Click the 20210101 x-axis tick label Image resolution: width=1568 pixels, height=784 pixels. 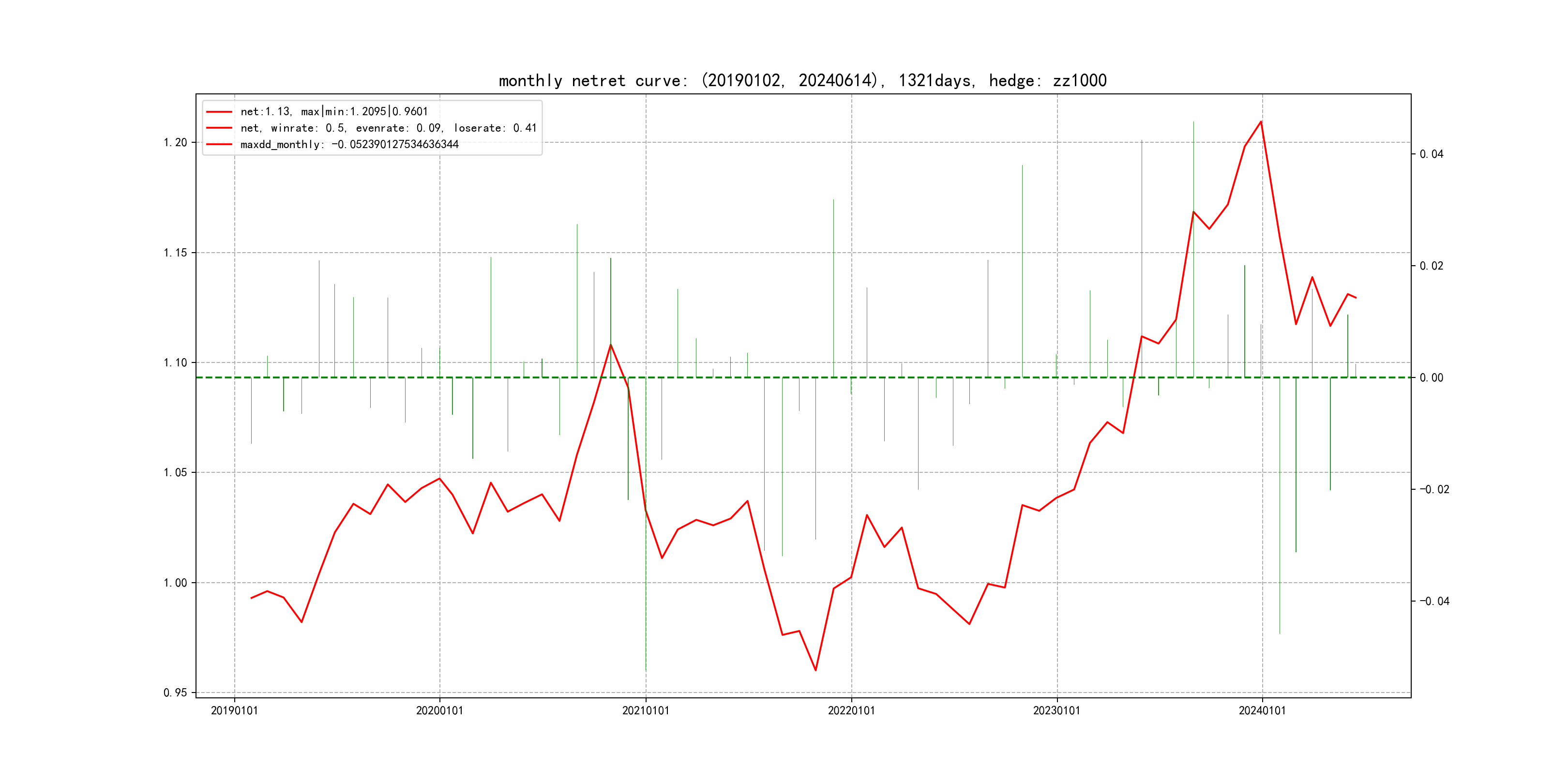[x=645, y=710]
